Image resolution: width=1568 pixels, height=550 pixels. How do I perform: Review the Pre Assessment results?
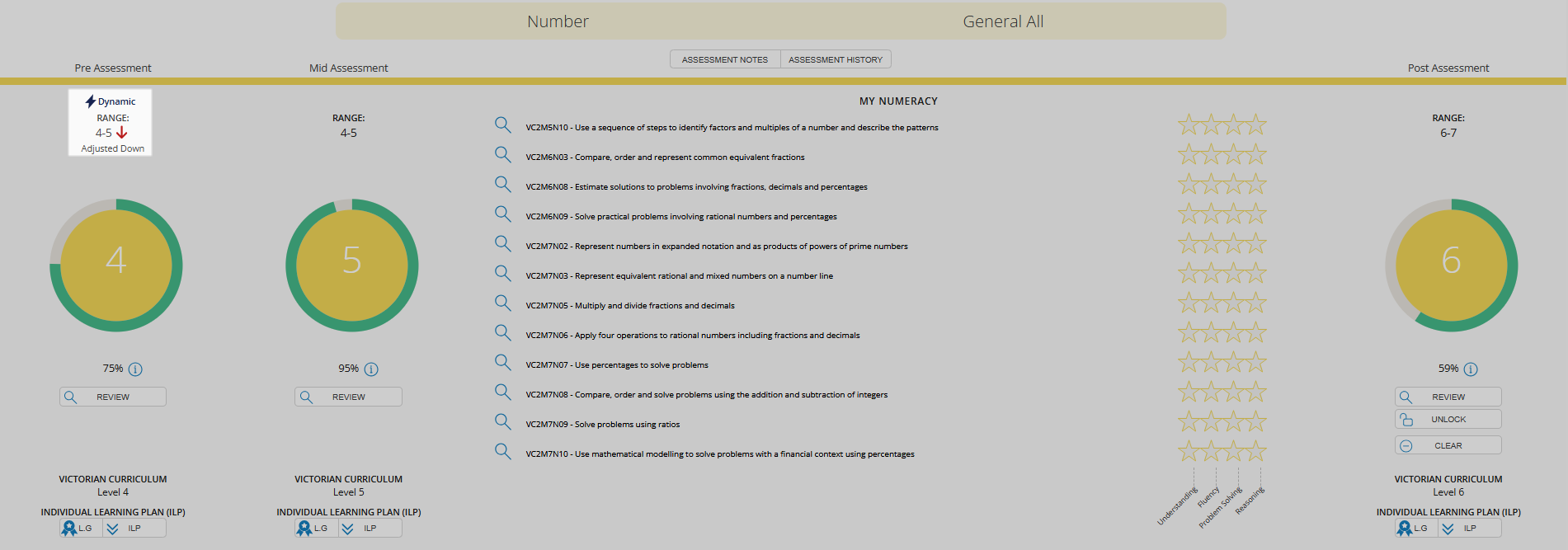coord(113,397)
